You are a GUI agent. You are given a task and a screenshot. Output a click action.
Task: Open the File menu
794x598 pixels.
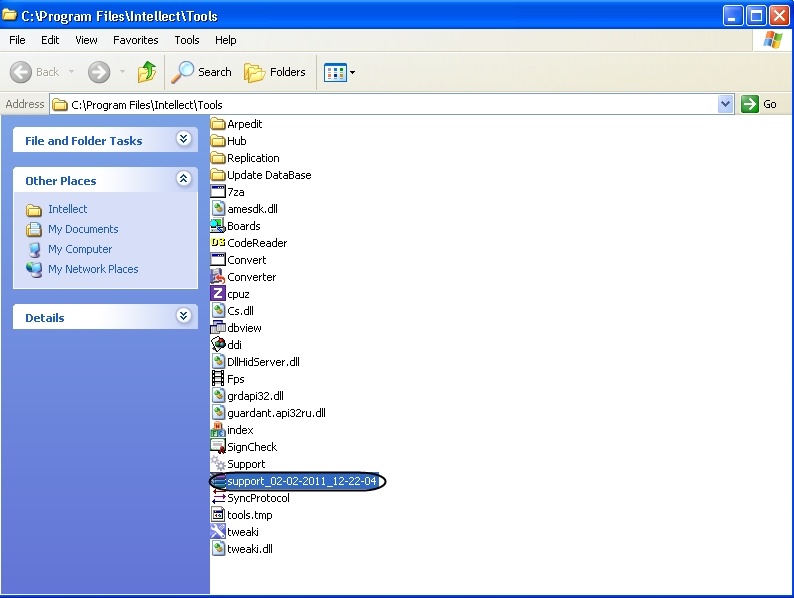tap(17, 40)
